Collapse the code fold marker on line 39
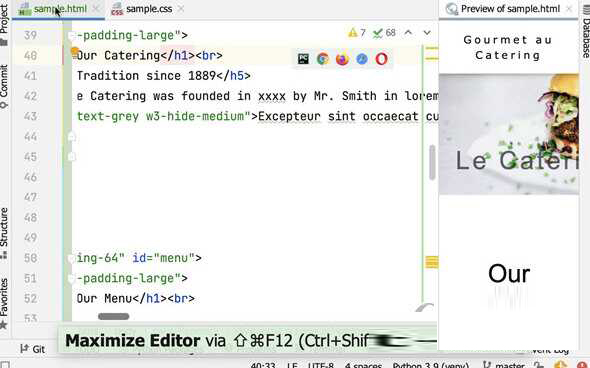 click(x=71, y=35)
